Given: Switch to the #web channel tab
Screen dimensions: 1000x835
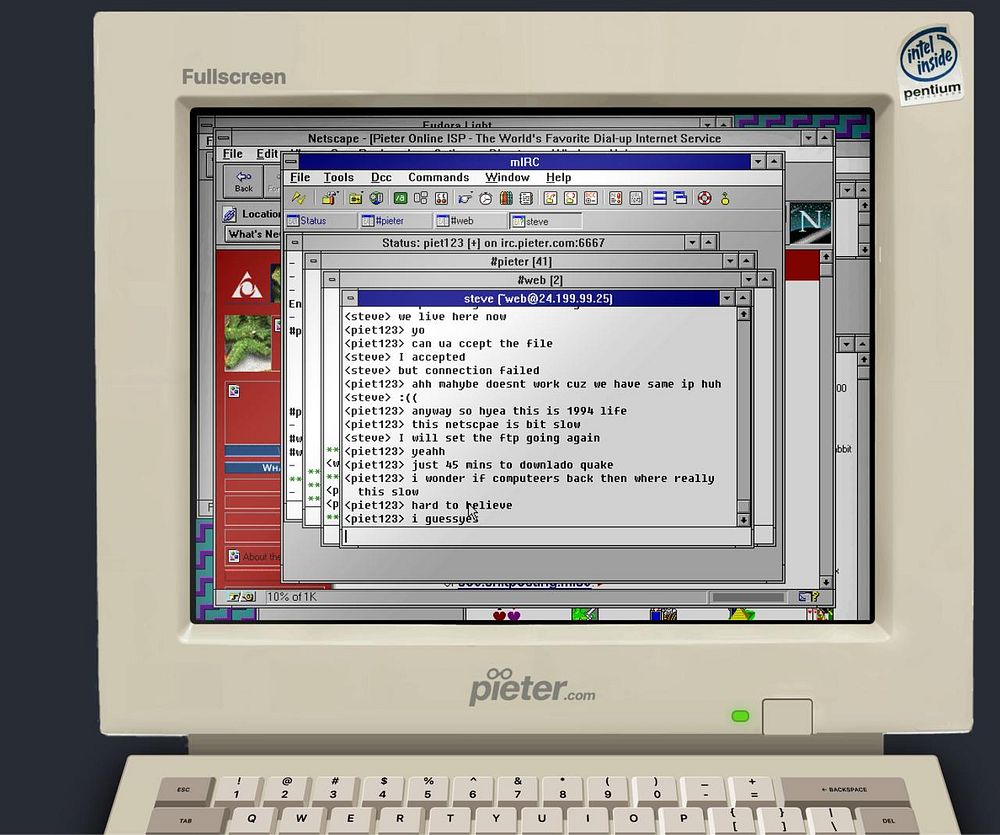Looking at the screenshot, I should [x=471, y=221].
